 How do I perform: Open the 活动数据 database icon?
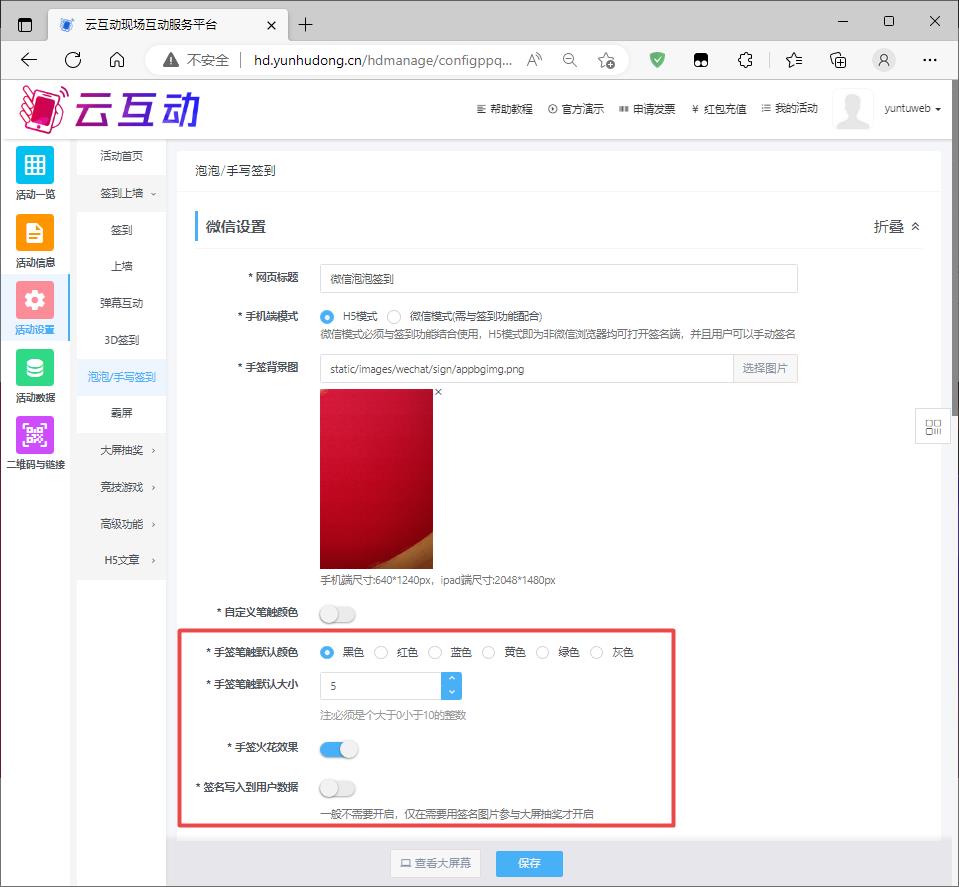pos(35,368)
